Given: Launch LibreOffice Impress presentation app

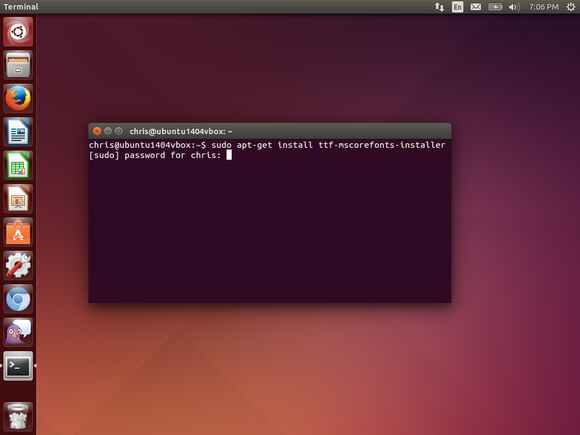Looking at the screenshot, I should [18, 199].
